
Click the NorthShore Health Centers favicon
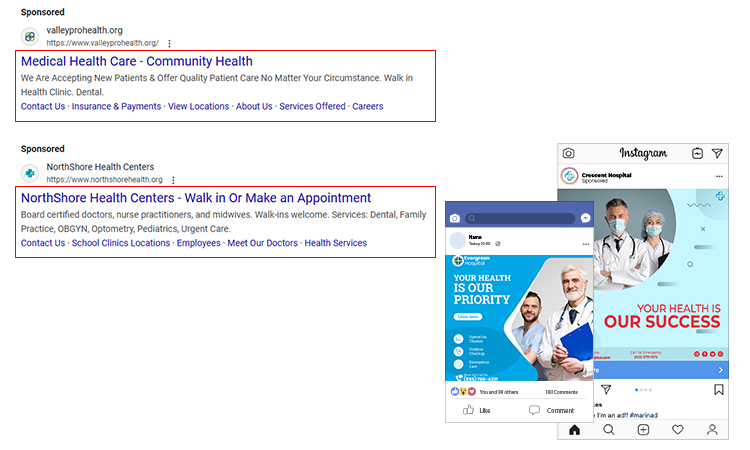tap(30, 173)
